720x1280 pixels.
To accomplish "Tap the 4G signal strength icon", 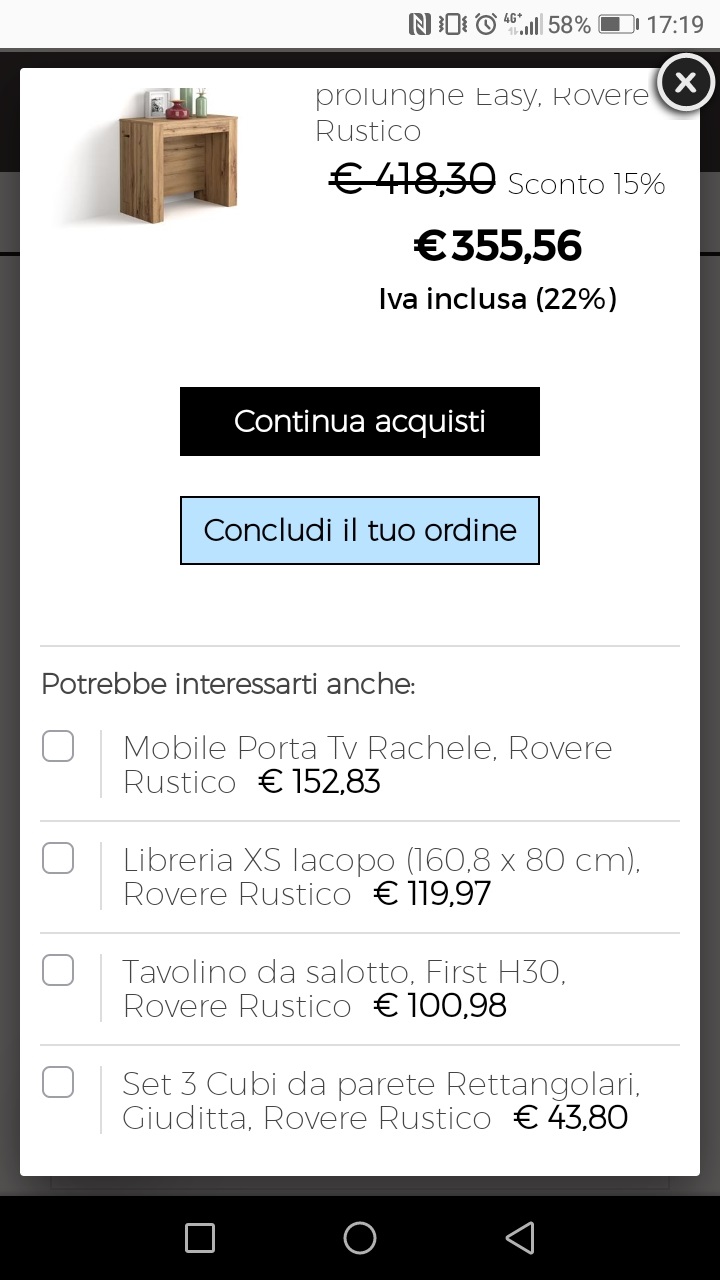I will (x=521, y=24).
